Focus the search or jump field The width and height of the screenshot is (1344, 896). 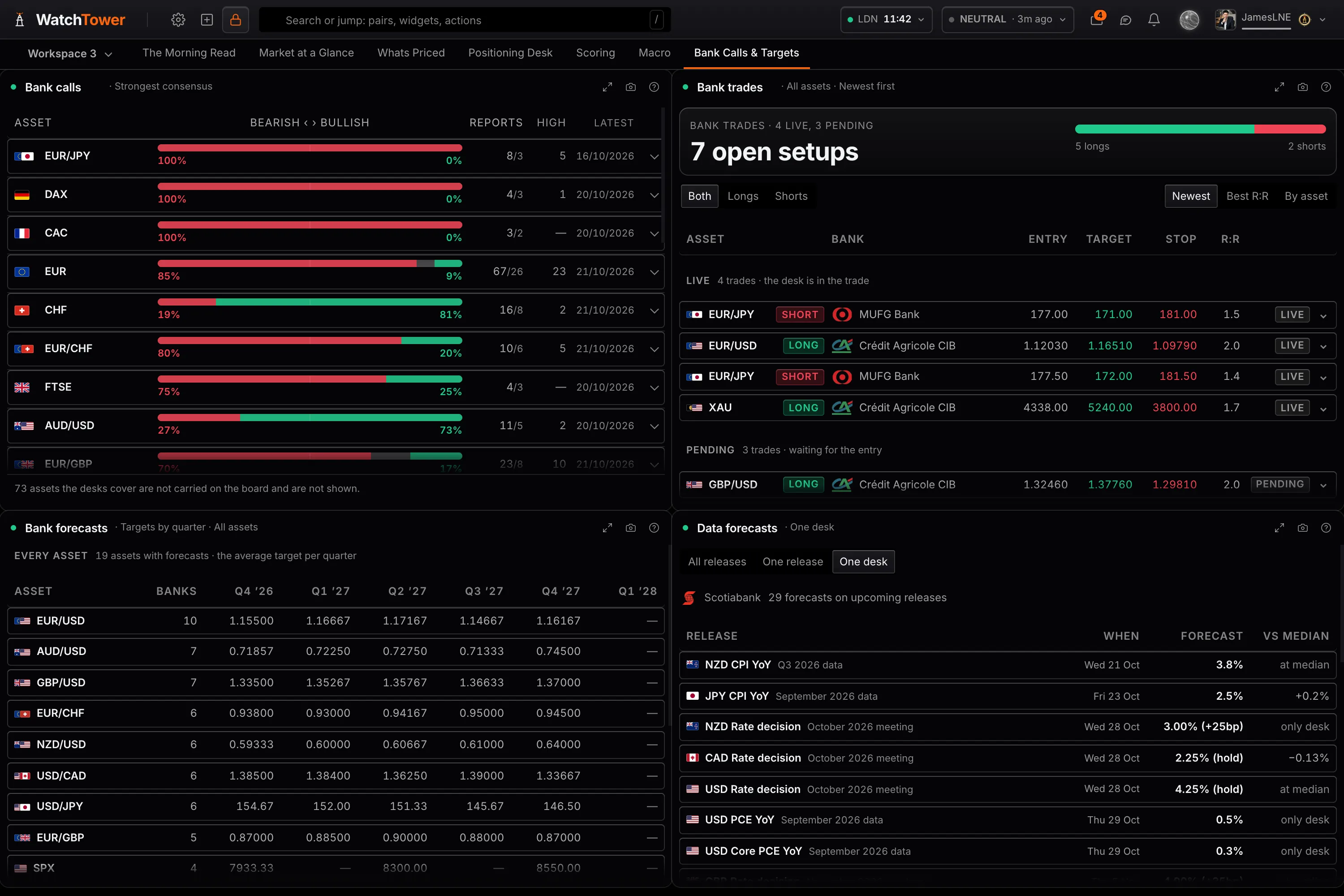click(x=465, y=20)
